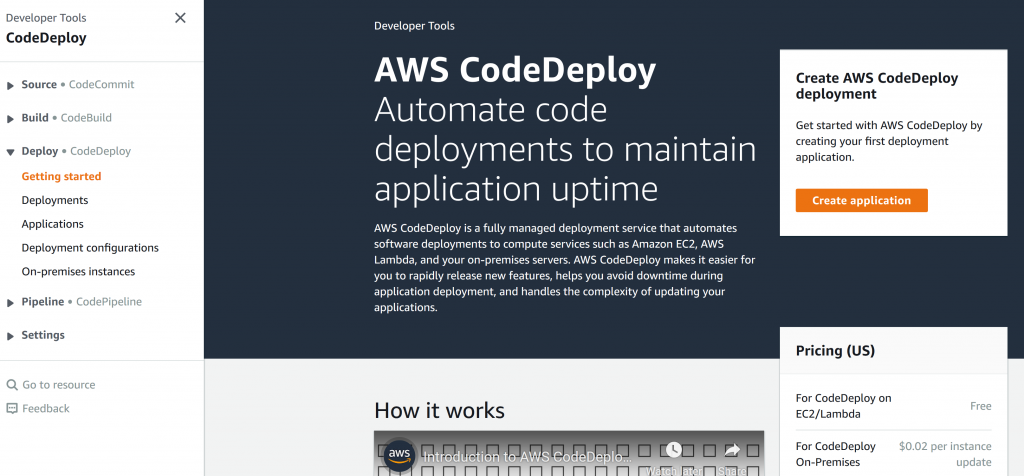Click the Build label in sidebar
Viewport: 1024px width, 476px height.
(35, 118)
